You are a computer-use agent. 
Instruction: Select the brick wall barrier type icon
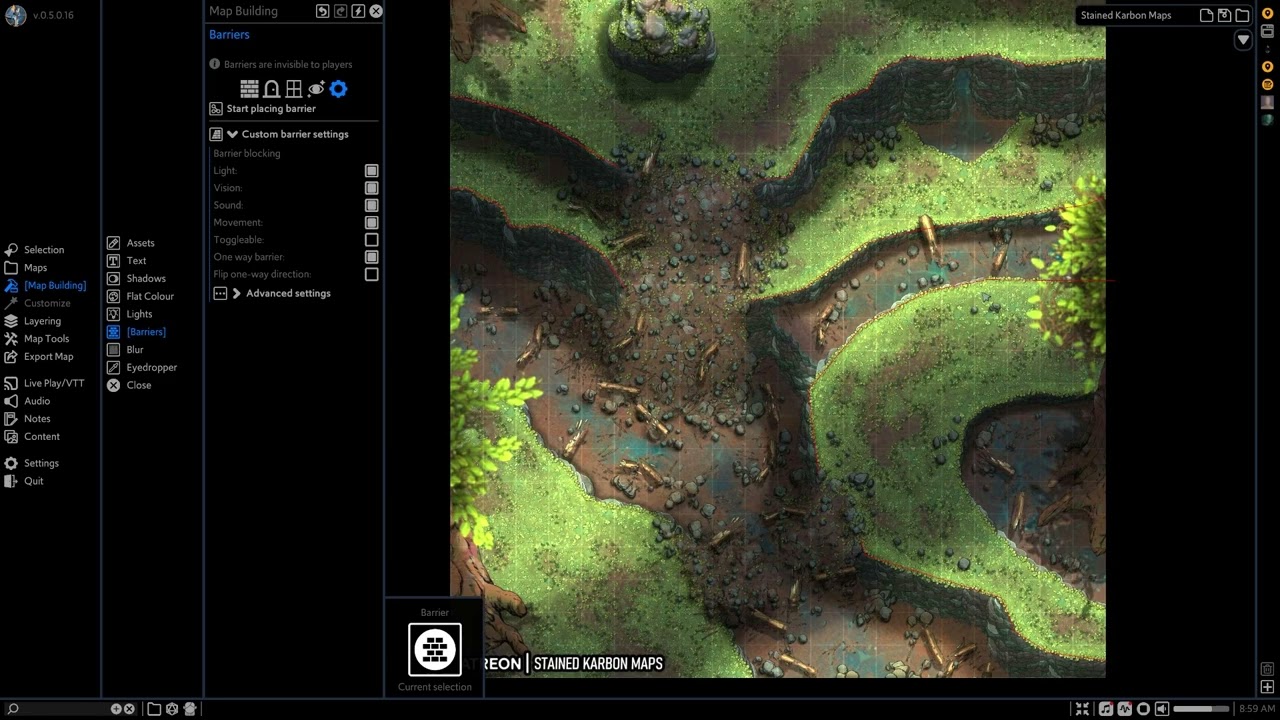click(x=249, y=89)
